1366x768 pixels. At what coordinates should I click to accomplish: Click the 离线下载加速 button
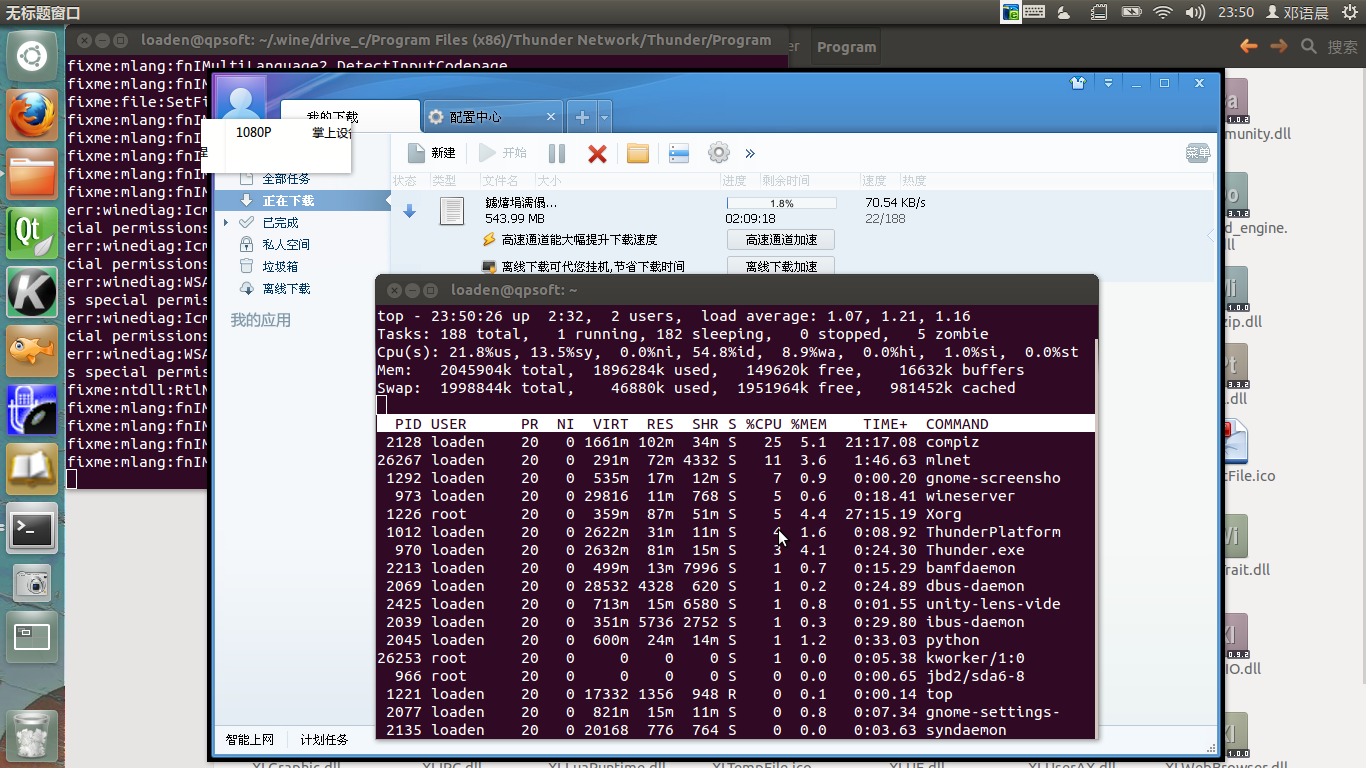tap(781, 266)
